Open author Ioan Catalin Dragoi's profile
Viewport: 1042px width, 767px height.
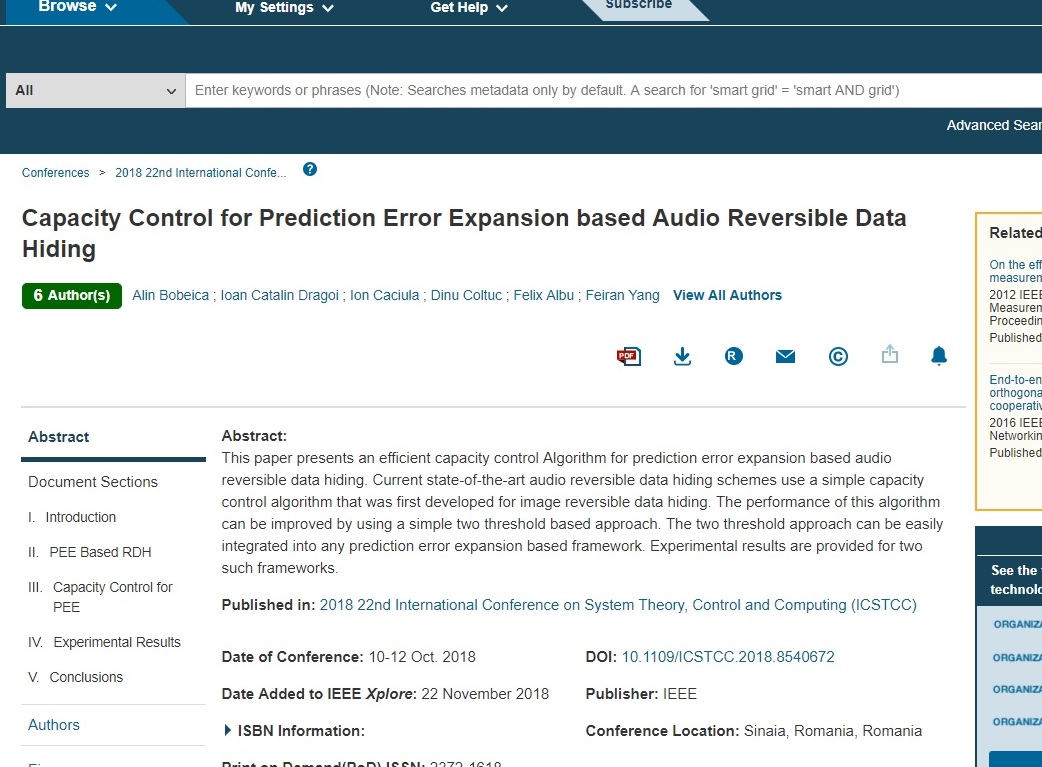279,295
